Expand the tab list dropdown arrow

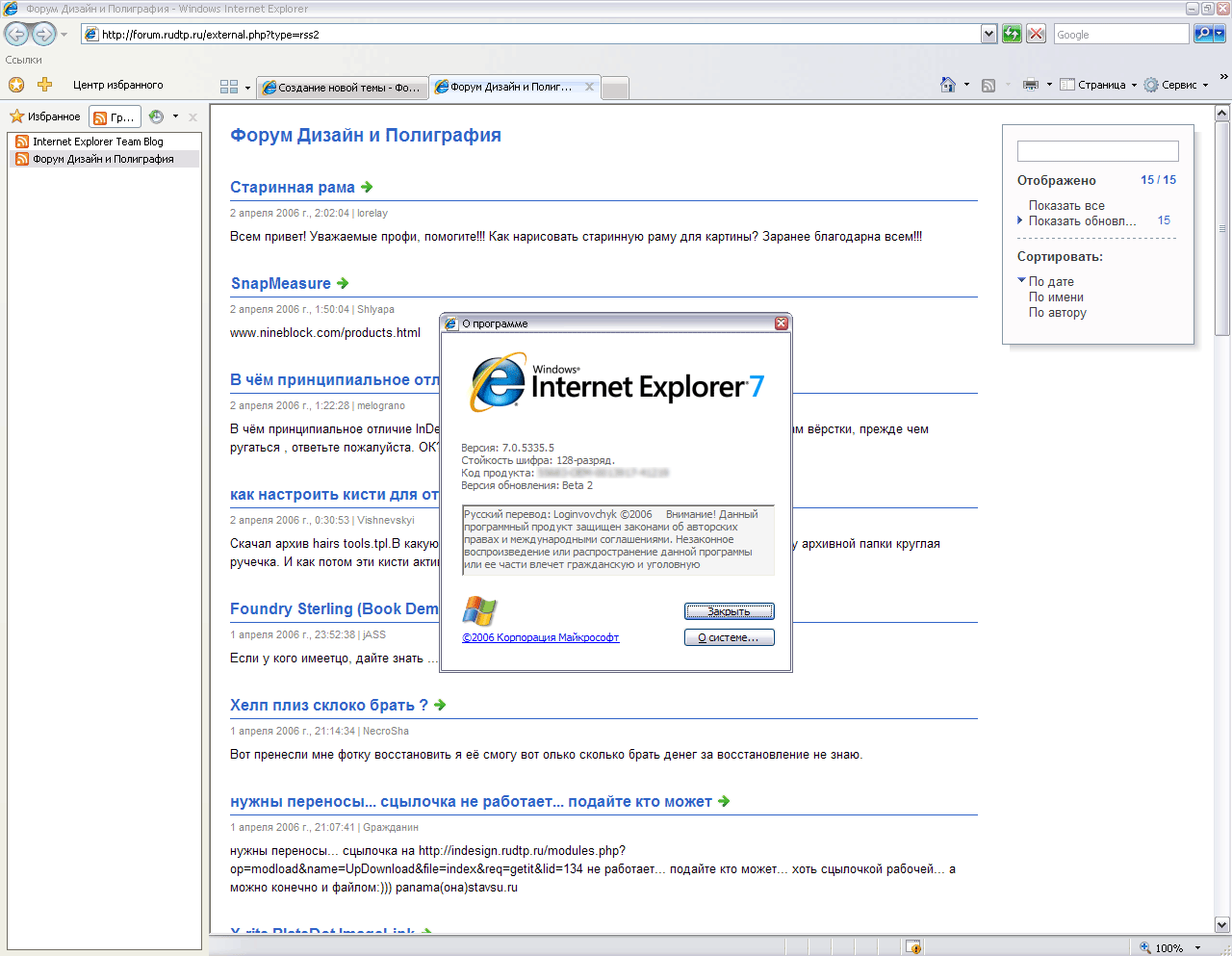tap(247, 88)
